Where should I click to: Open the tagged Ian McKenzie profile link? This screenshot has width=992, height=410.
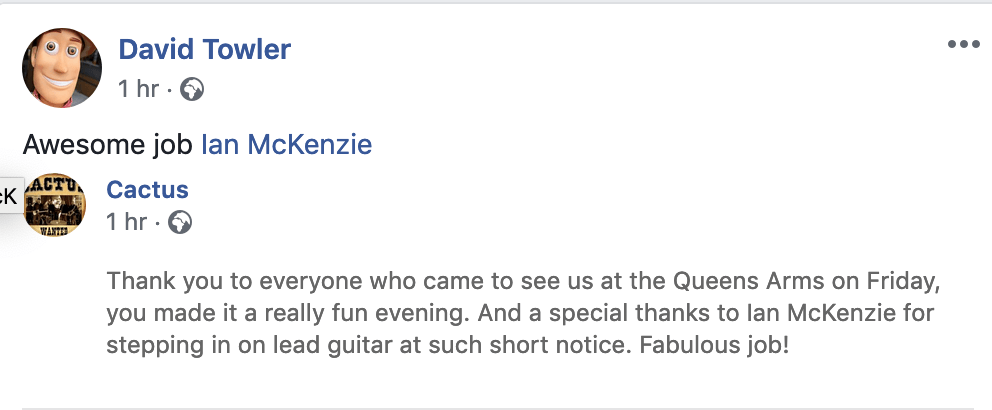point(287,145)
